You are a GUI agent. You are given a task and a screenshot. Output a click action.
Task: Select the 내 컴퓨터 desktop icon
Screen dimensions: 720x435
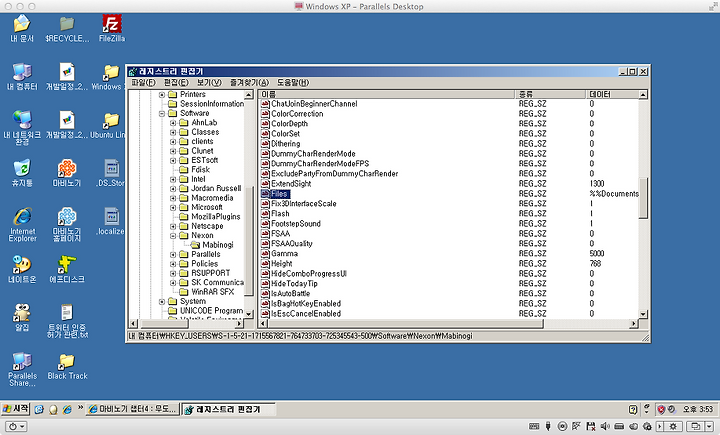(x=22, y=77)
